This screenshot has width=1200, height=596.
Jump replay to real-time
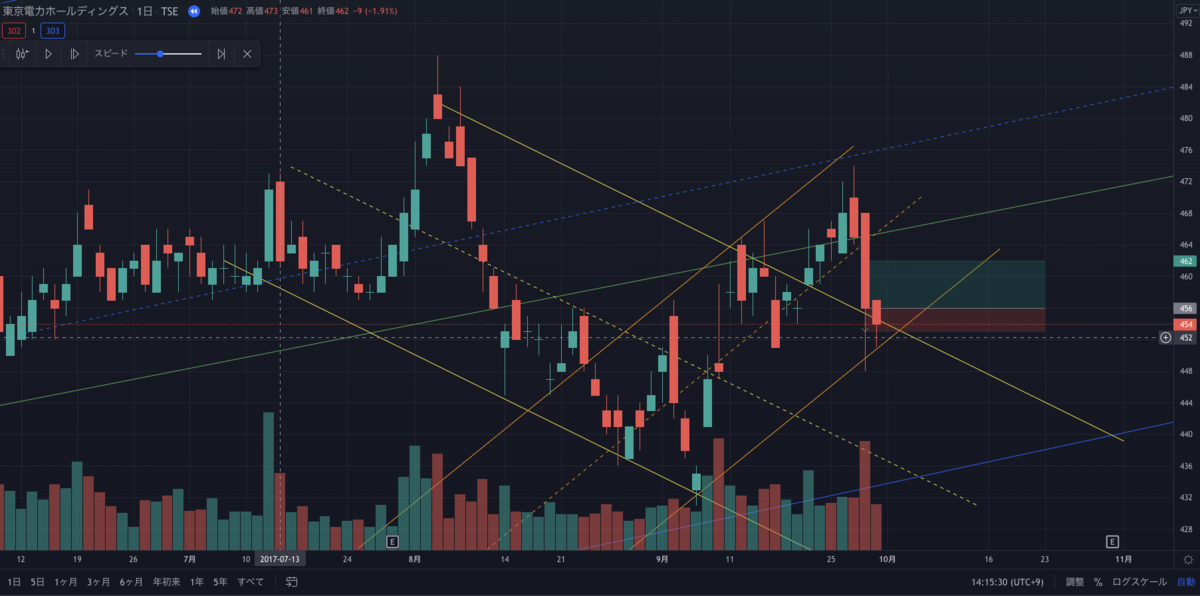(x=221, y=54)
